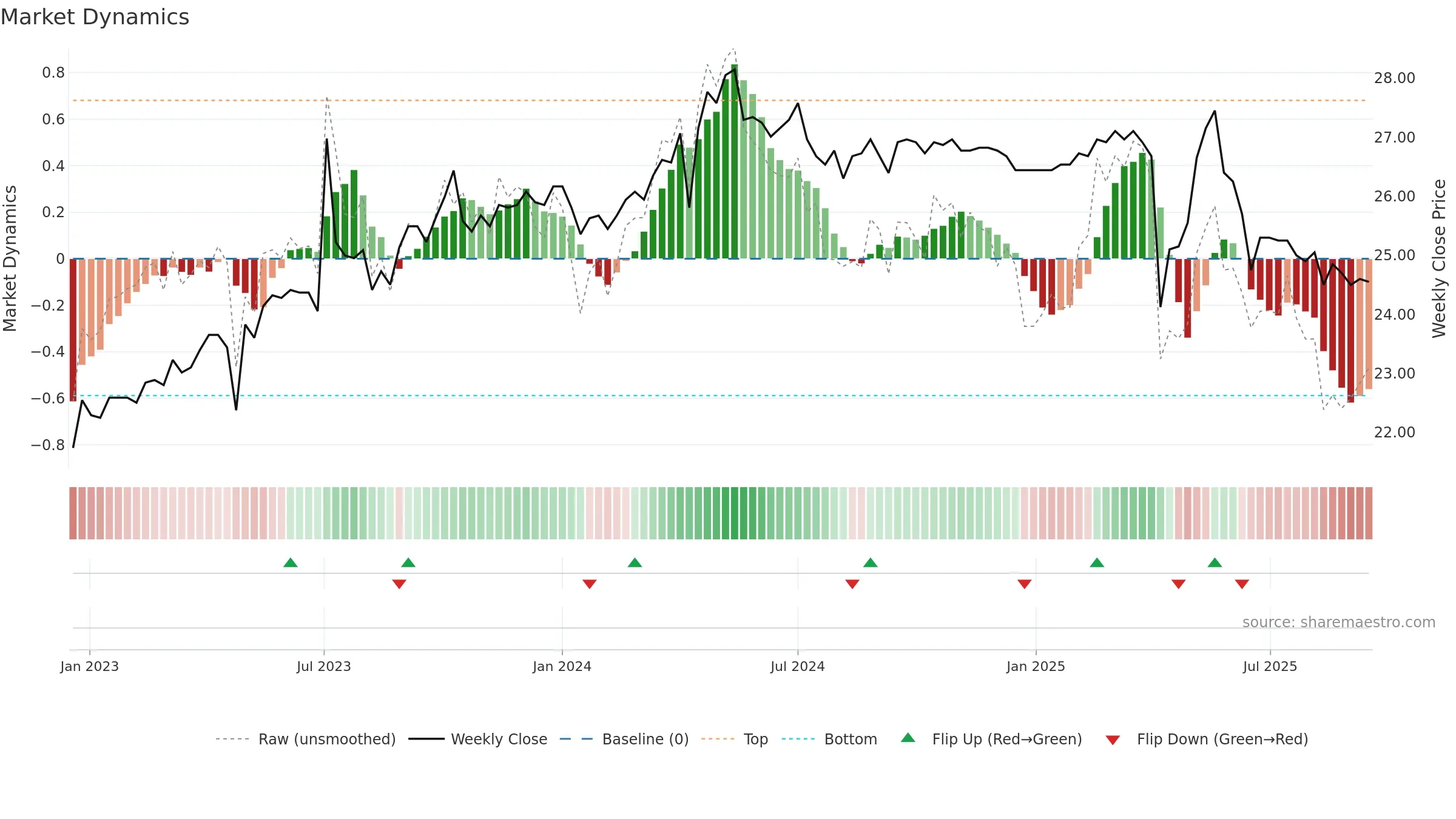1456x819 pixels.
Task: Click the tallest dark green bar at peak
Action: pyautogui.click(x=735, y=161)
